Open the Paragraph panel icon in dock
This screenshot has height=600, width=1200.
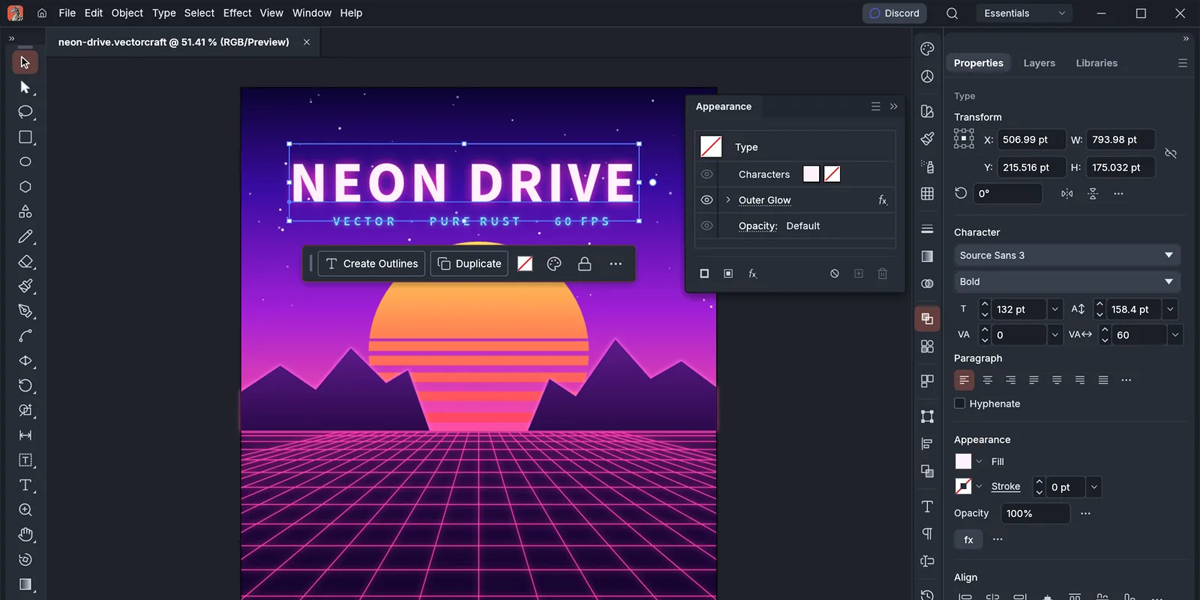927,534
